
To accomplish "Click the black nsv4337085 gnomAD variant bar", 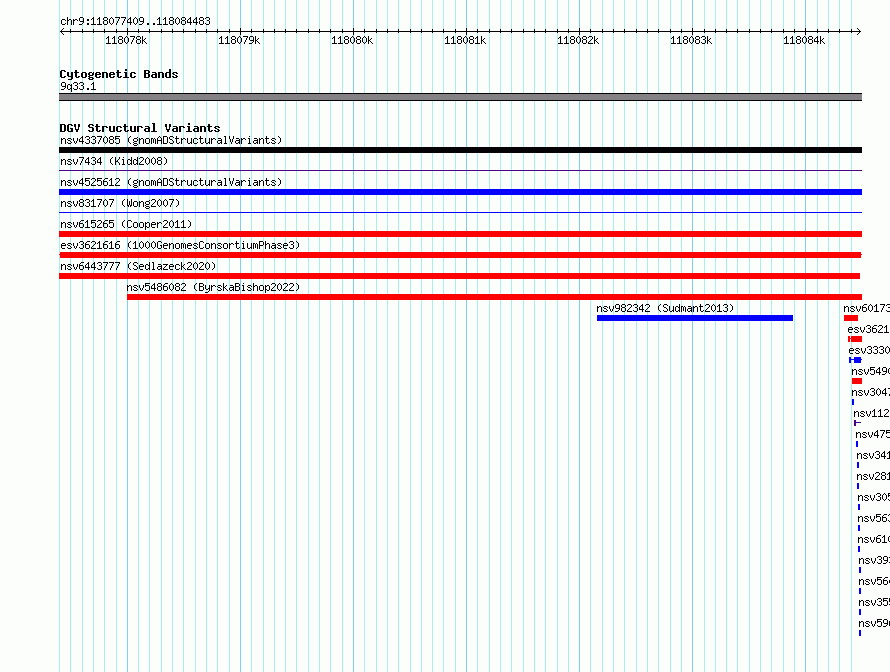I will pyautogui.click(x=460, y=150).
